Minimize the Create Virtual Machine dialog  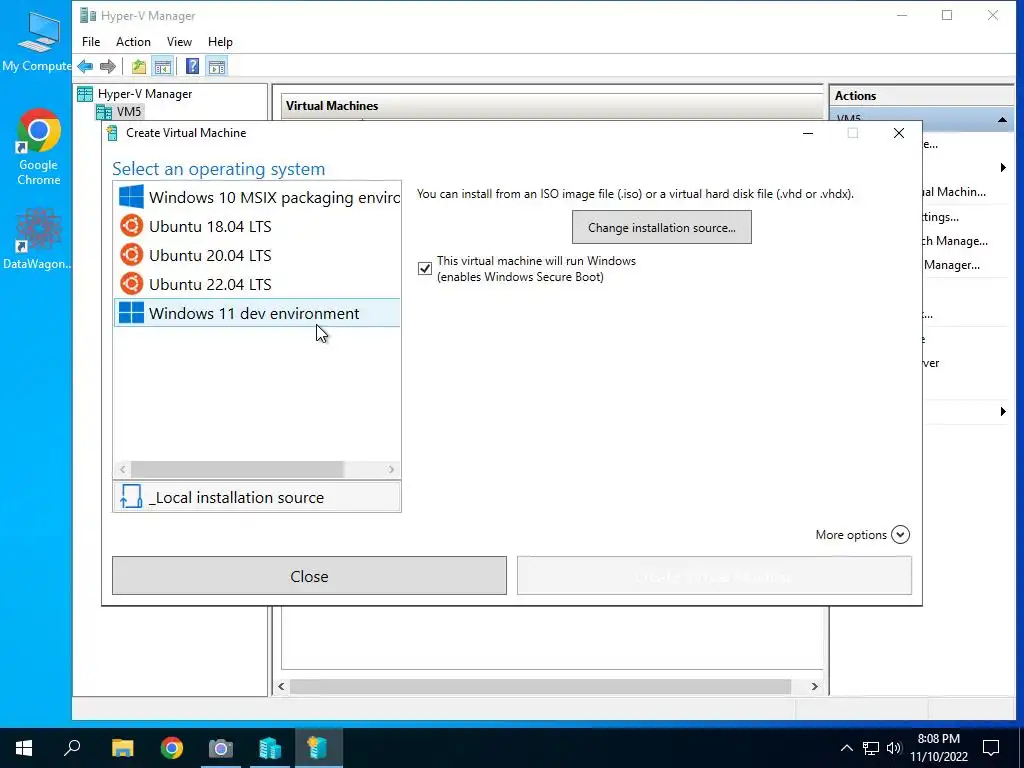click(808, 133)
